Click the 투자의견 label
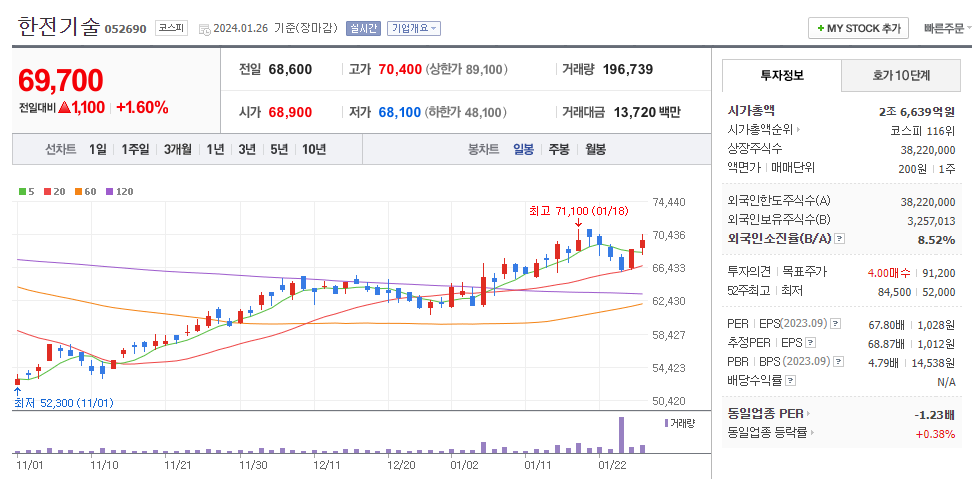Screen dimensions: 978x479 749,272
